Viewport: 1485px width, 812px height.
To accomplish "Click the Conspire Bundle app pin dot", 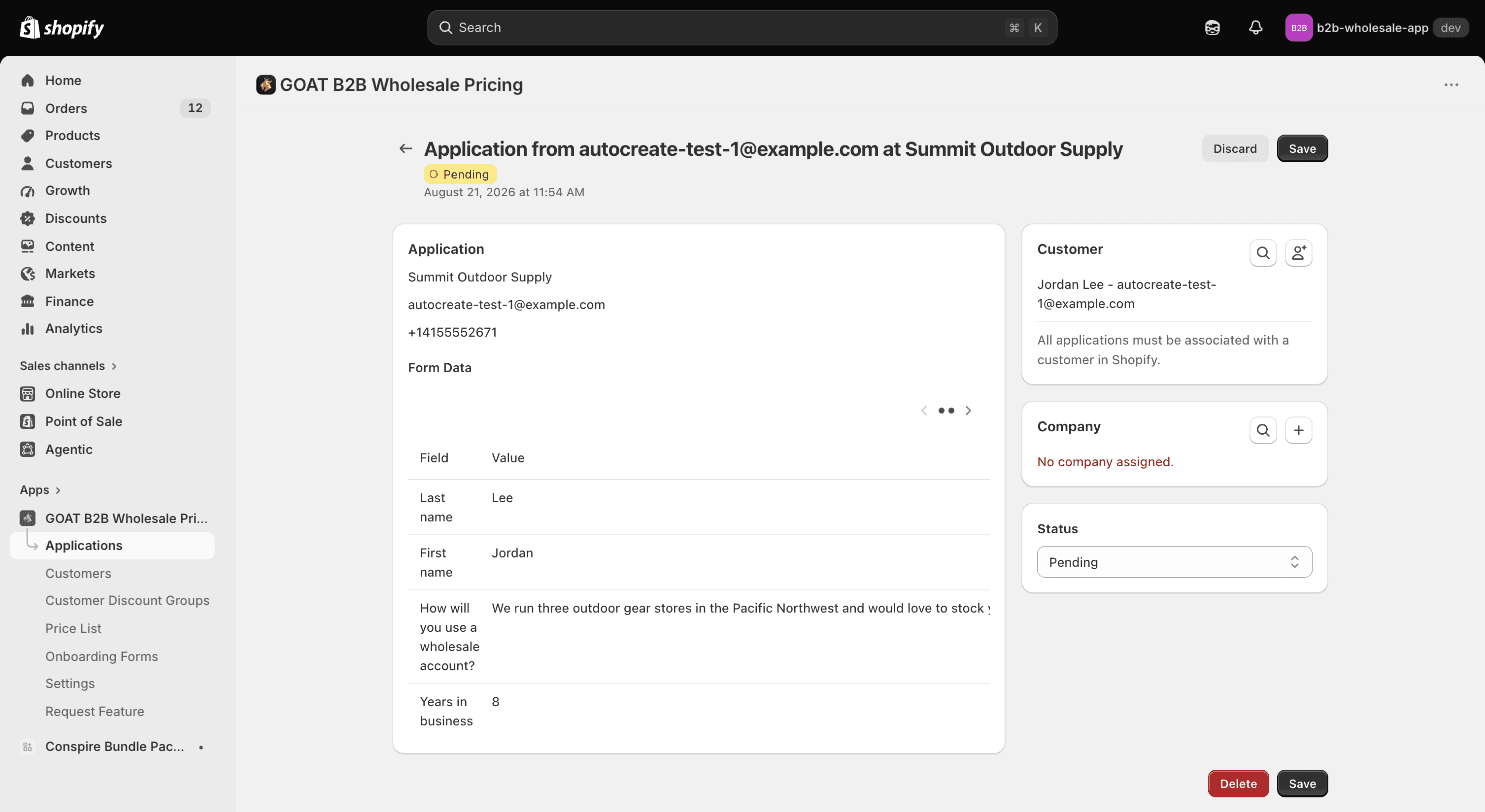I will point(201,747).
